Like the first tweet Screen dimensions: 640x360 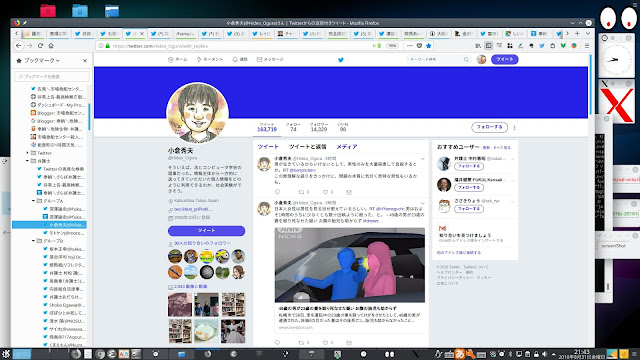[x=325, y=192]
